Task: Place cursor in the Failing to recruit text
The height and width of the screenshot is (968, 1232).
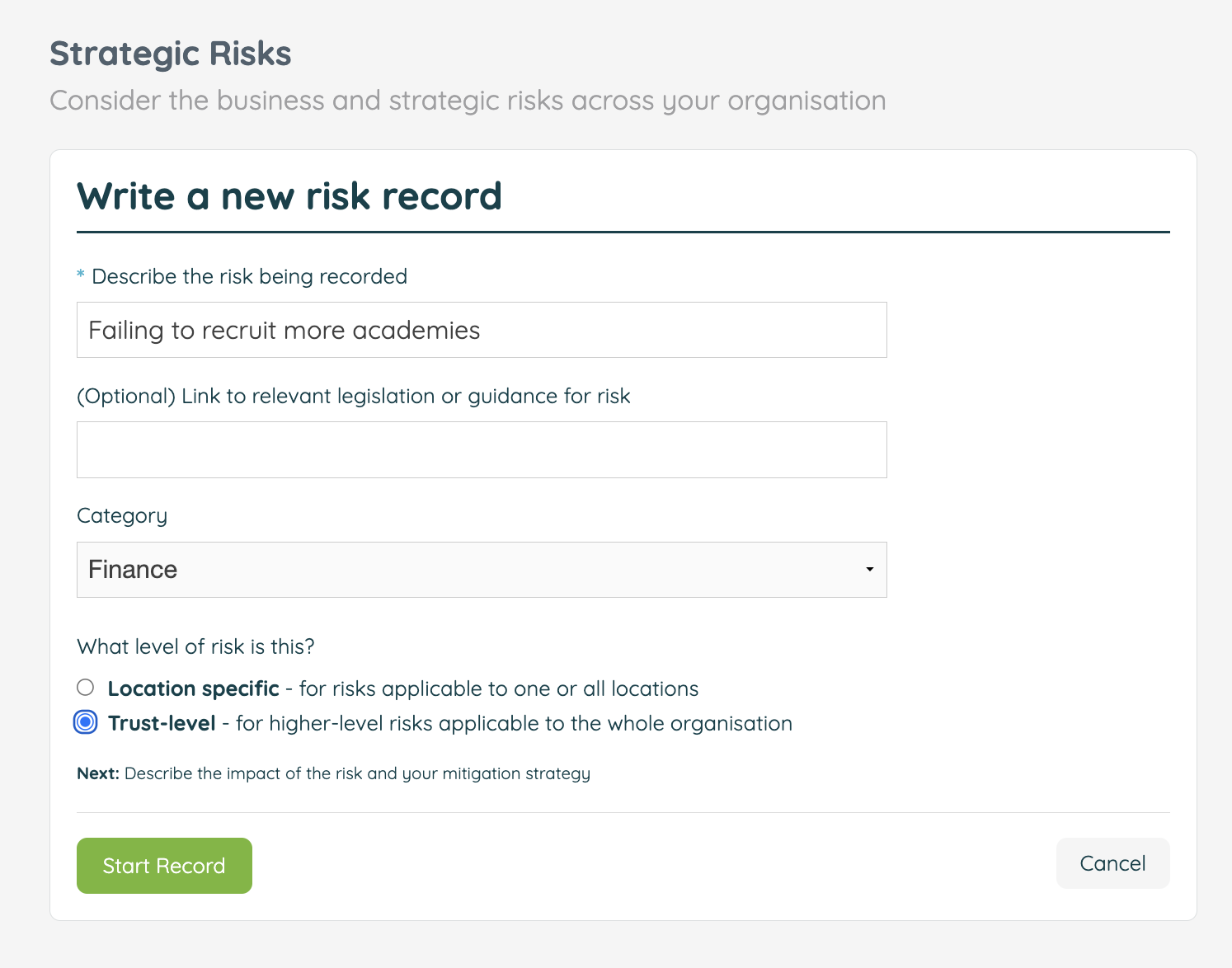Action: 284,329
